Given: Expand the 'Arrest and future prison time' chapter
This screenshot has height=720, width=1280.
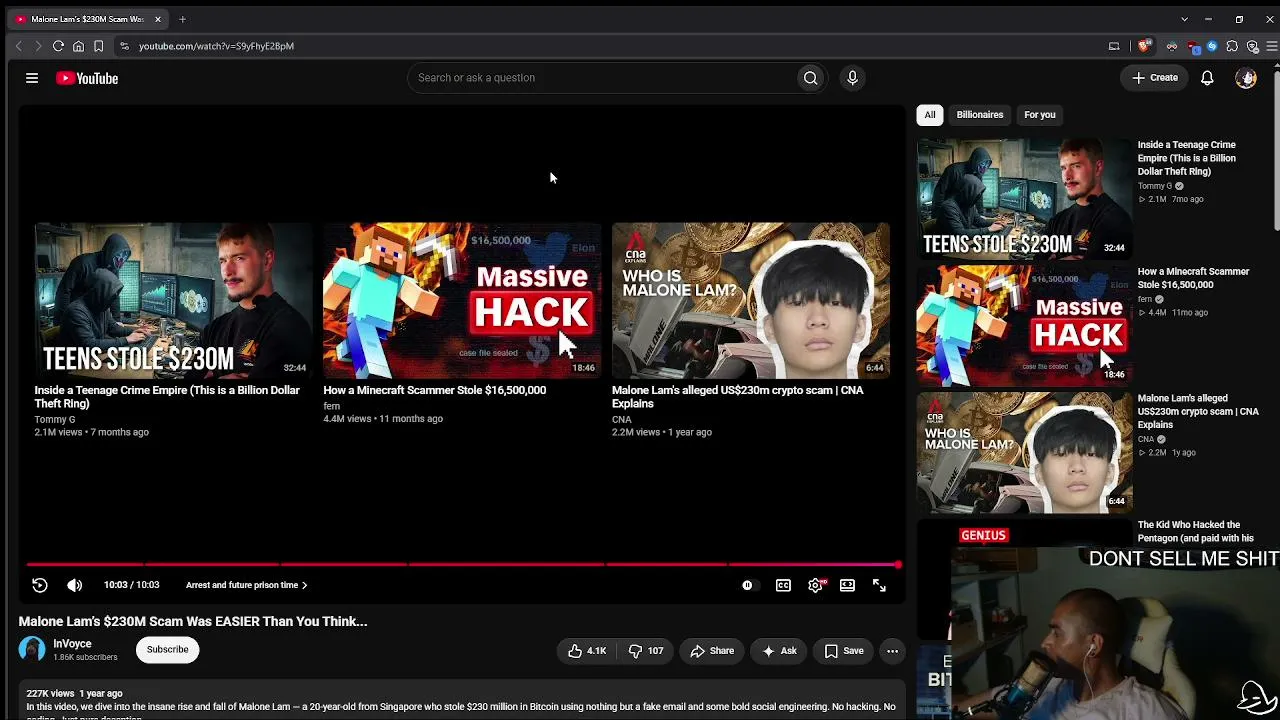Looking at the screenshot, I should point(246,585).
